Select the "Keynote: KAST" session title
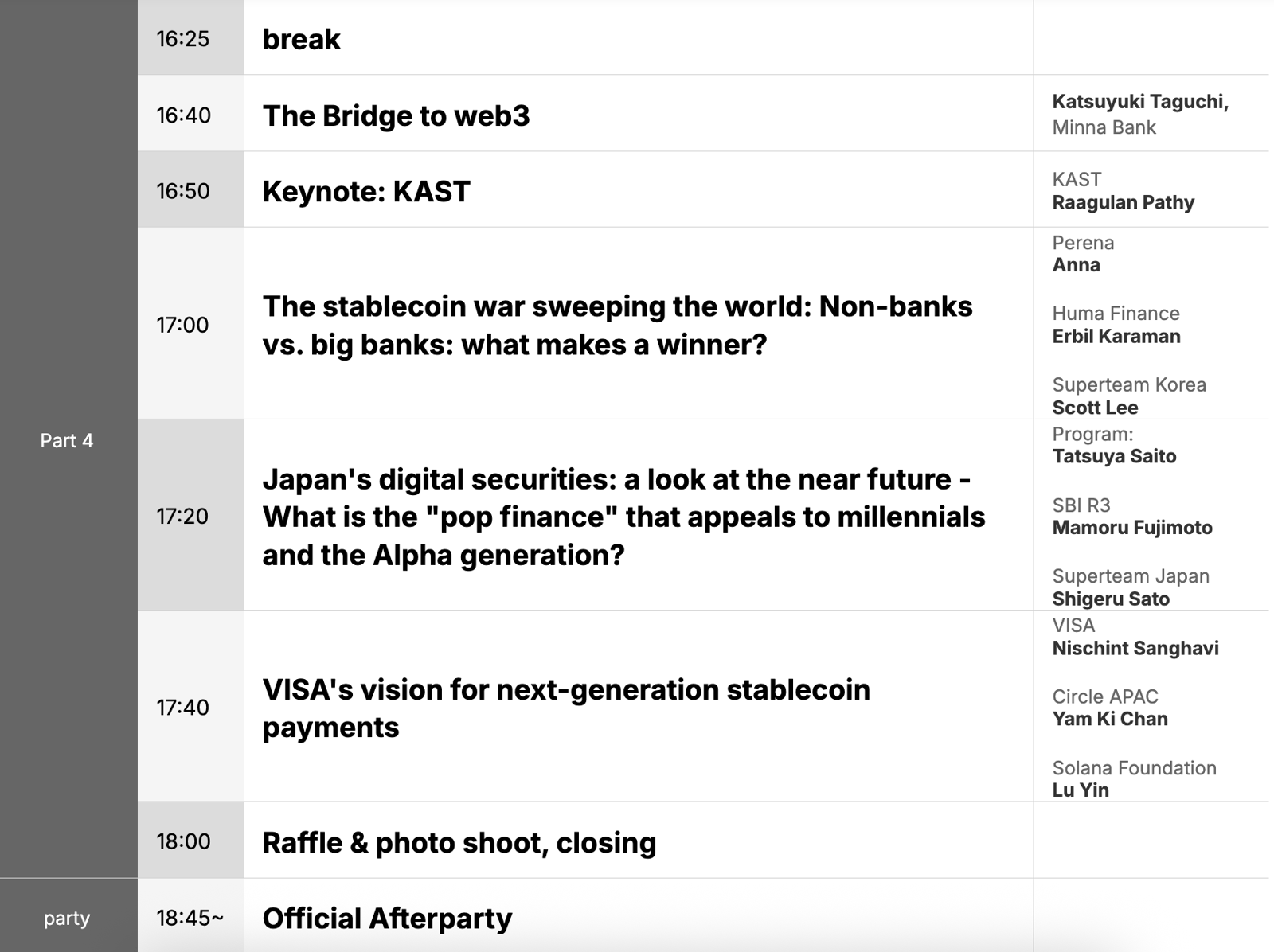 point(366,192)
